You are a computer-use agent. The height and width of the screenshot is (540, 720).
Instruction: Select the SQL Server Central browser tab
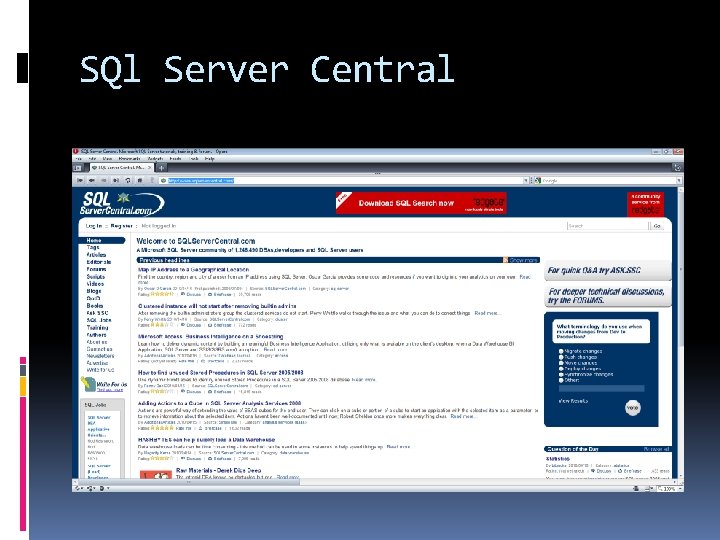[121, 168]
